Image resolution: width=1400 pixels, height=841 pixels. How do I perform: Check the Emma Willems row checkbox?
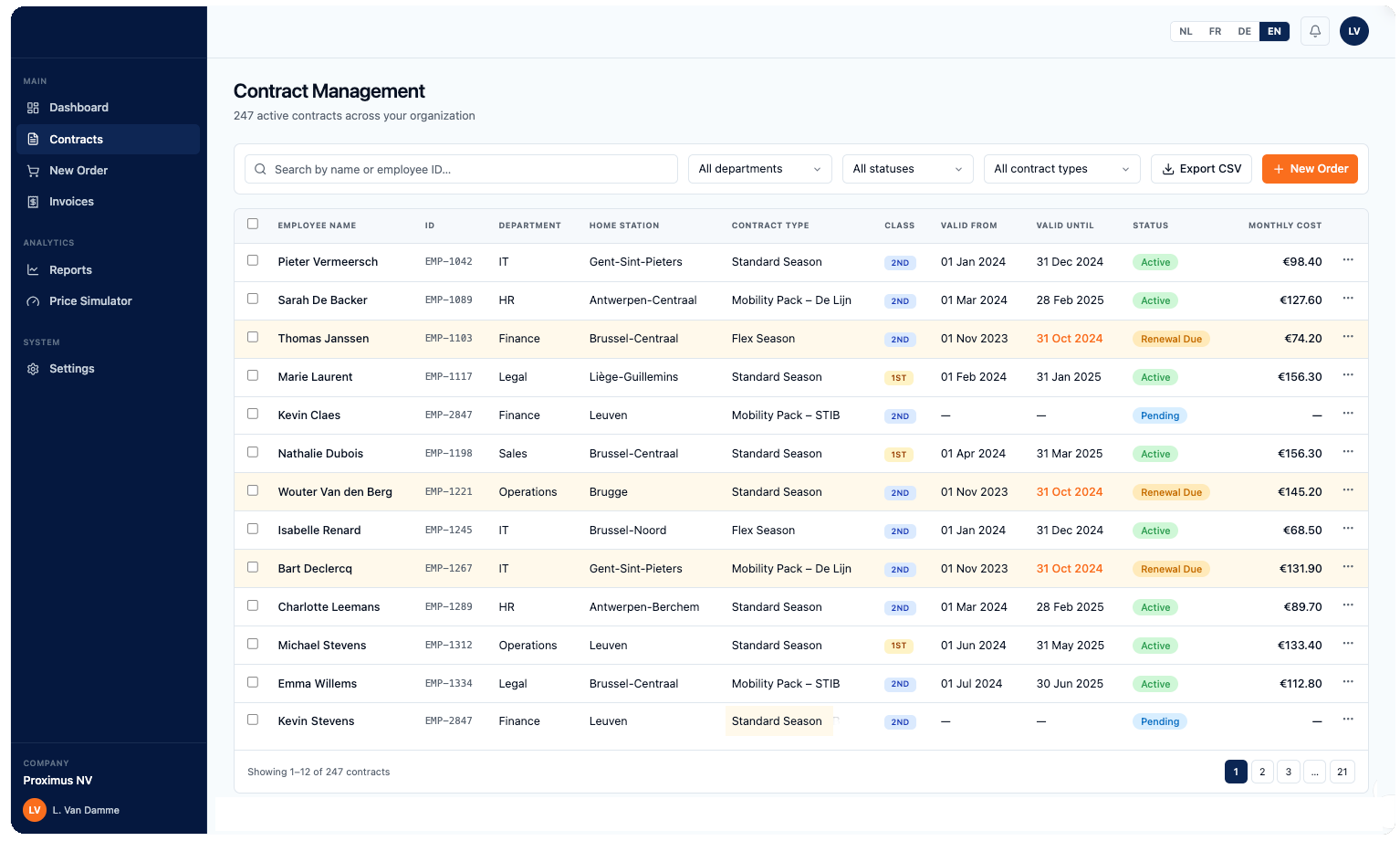(x=253, y=682)
